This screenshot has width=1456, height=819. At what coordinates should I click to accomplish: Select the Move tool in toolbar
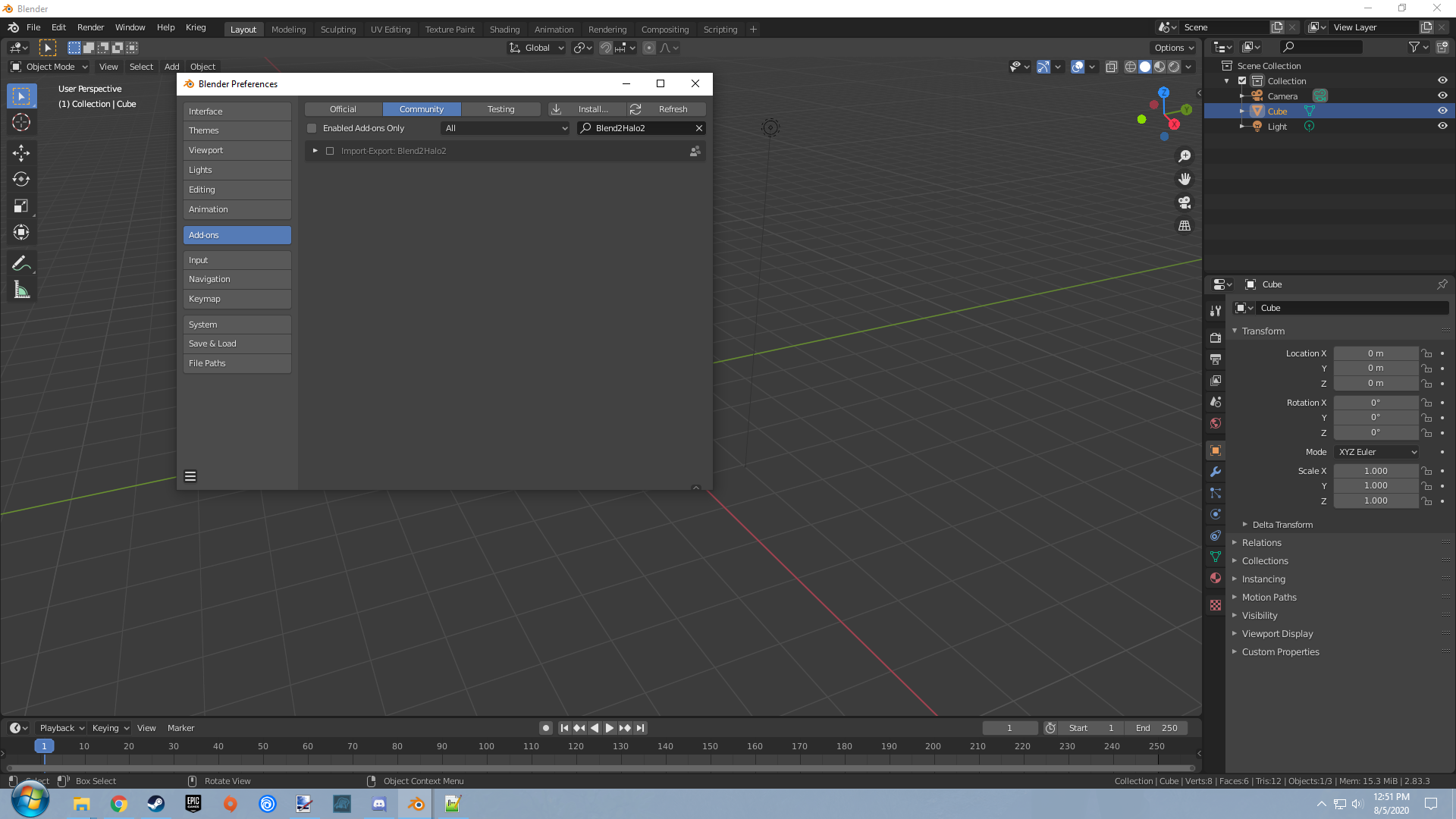click(x=21, y=153)
